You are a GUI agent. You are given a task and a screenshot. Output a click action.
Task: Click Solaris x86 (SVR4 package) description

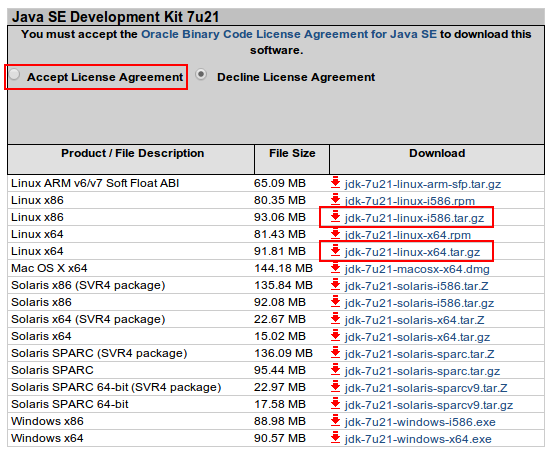pyautogui.click(x=88, y=285)
